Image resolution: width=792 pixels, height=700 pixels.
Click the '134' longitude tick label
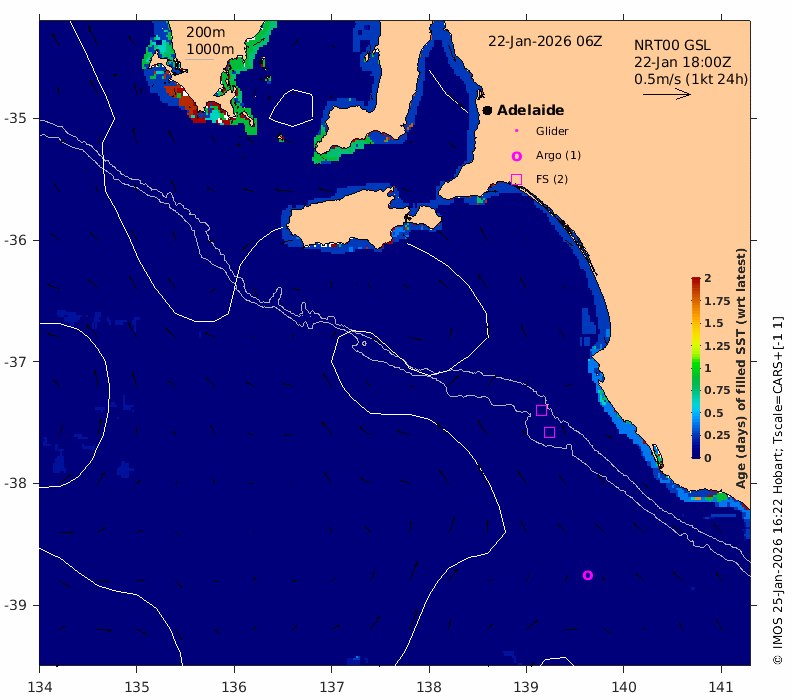(39, 687)
